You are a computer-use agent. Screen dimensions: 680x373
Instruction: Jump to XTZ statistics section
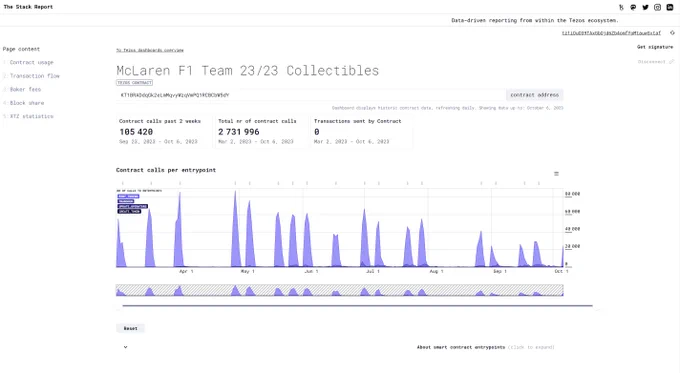32,116
